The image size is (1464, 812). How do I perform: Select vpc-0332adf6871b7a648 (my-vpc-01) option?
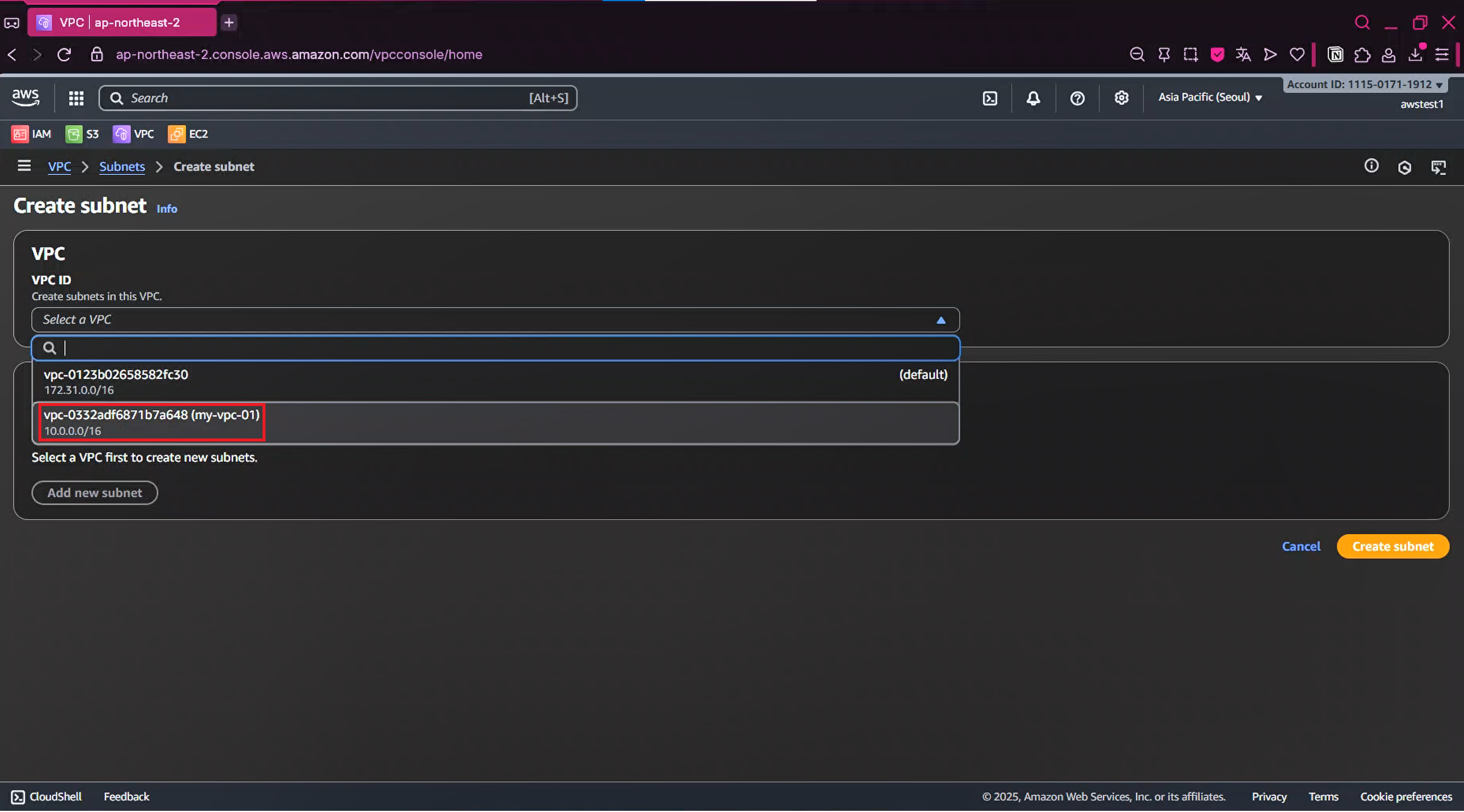tap(152, 422)
